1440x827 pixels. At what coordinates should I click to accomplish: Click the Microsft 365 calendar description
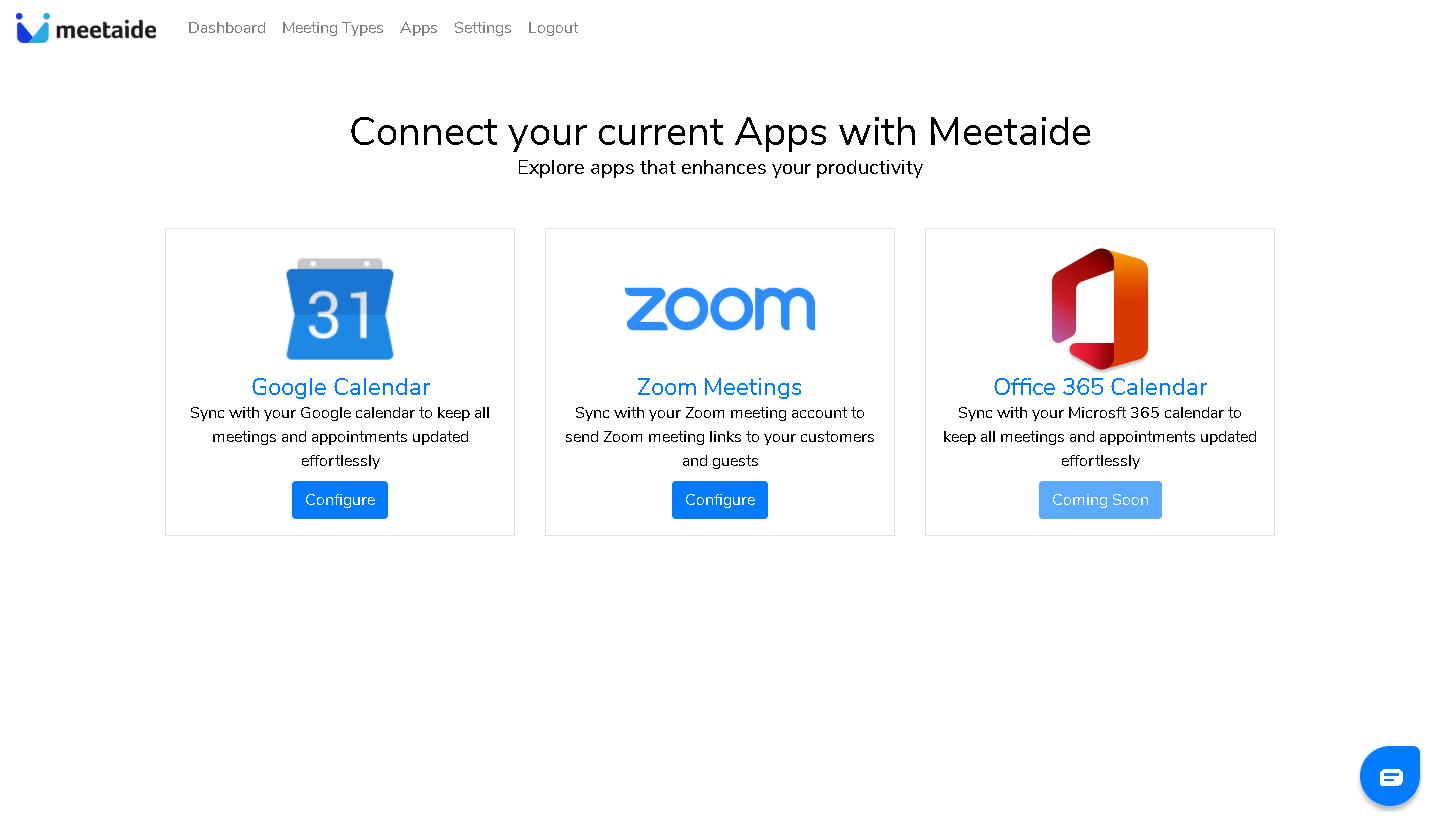coord(1100,437)
